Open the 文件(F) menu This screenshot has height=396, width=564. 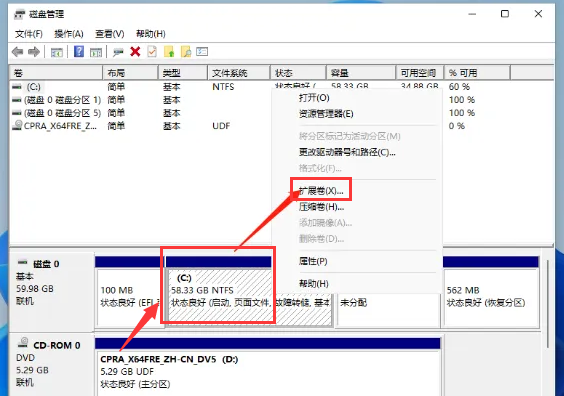(29, 34)
